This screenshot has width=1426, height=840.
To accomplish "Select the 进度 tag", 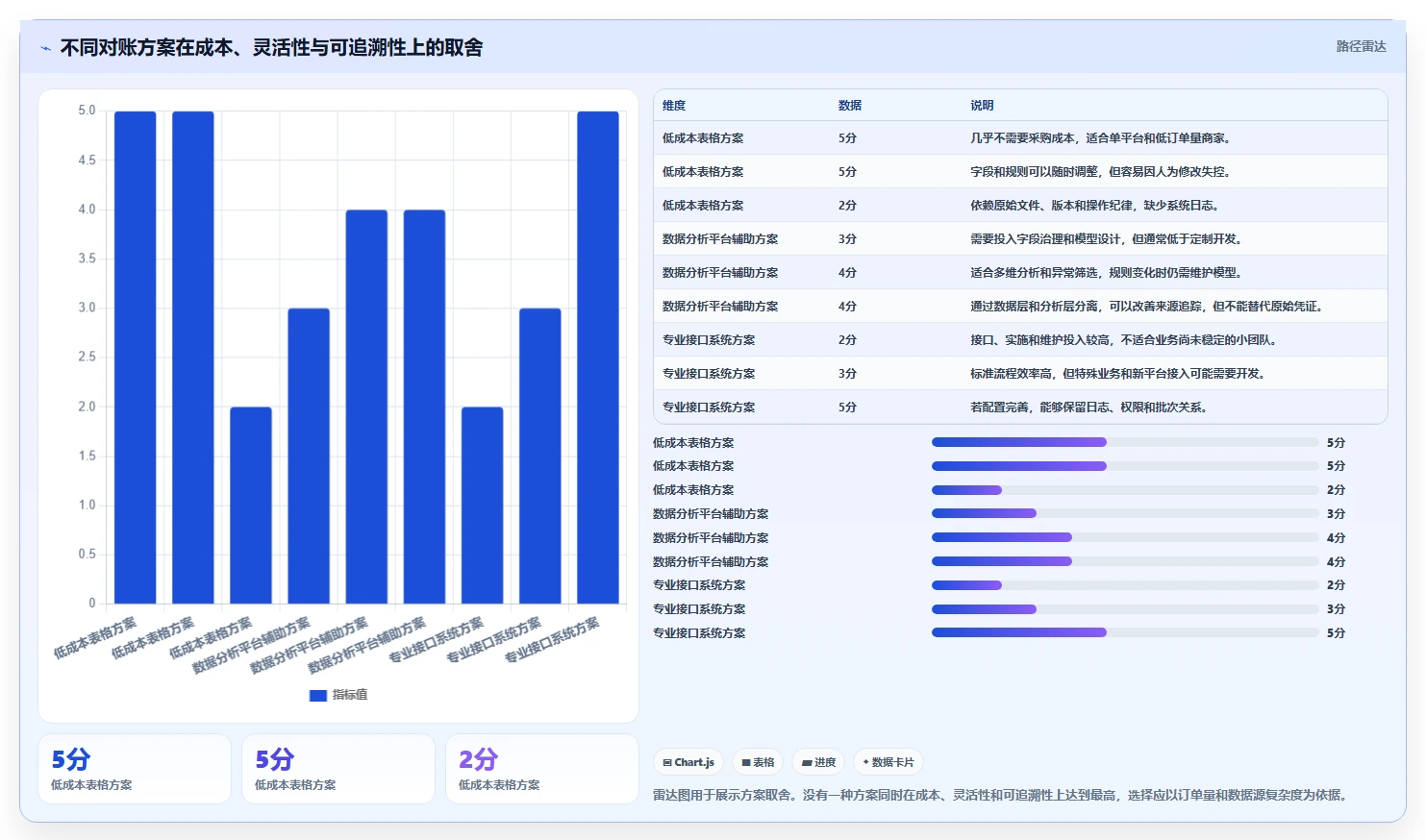I will pyautogui.click(x=818, y=762).
